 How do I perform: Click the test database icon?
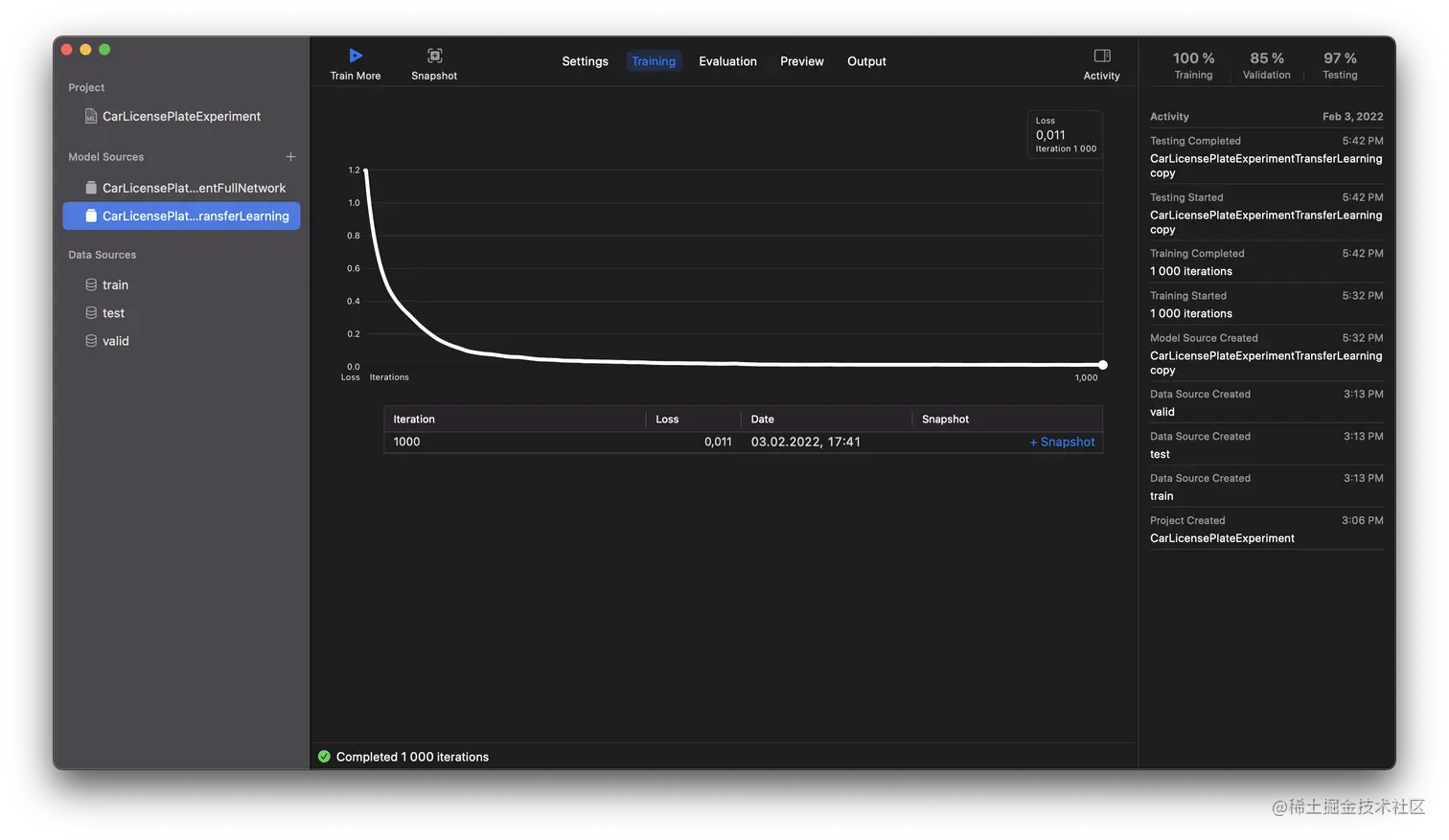(x=89, y=312)
